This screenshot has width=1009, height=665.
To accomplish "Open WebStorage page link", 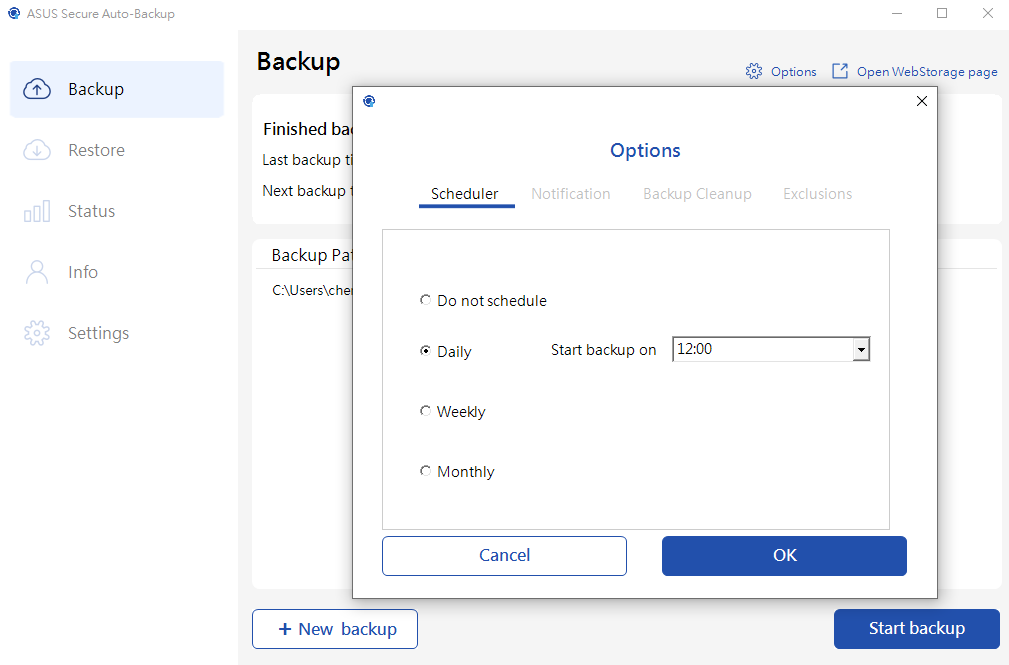I will [927, 71].
